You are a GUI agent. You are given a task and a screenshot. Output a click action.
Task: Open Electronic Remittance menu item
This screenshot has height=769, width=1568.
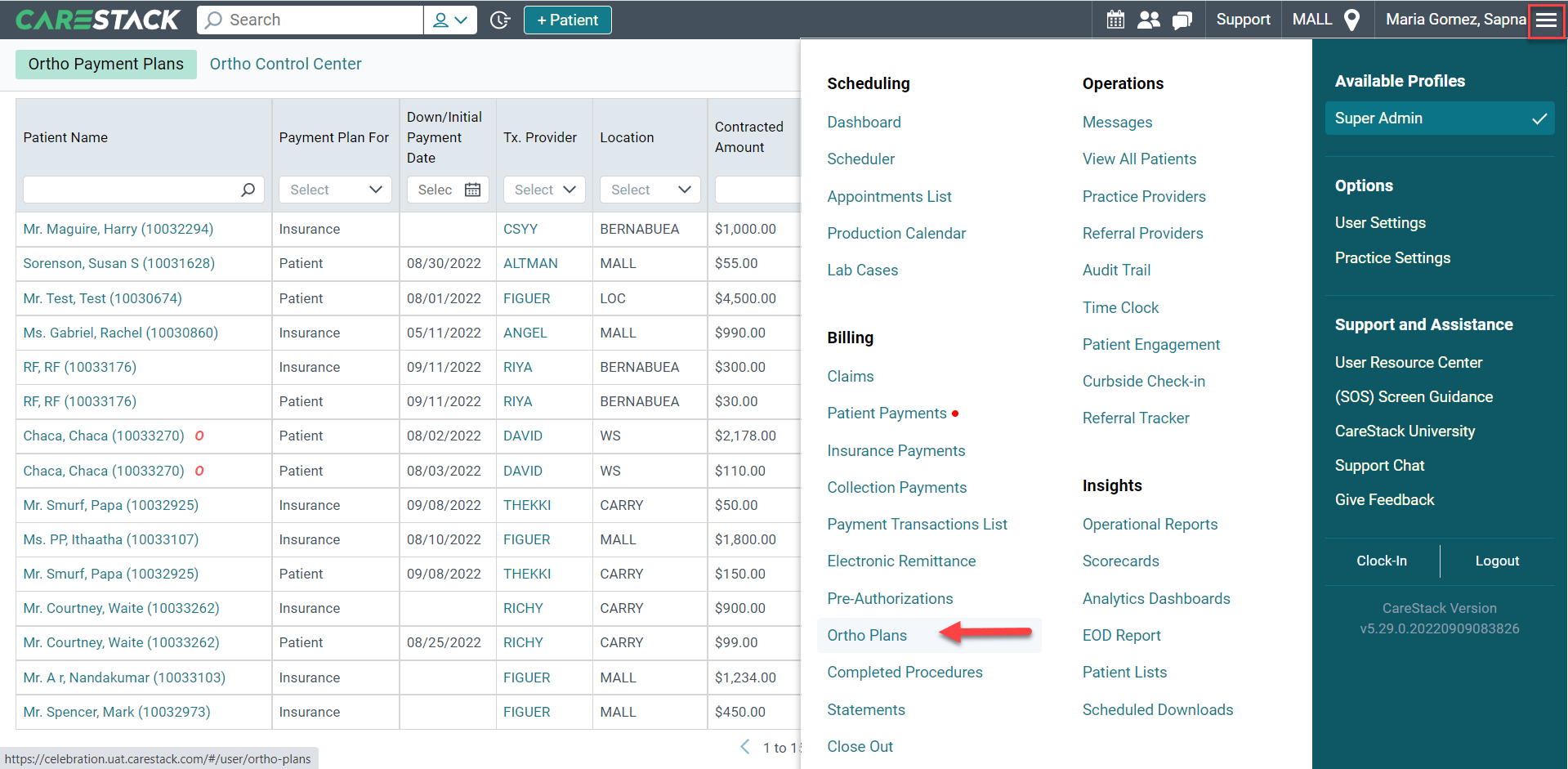click(x=901, y=561)
